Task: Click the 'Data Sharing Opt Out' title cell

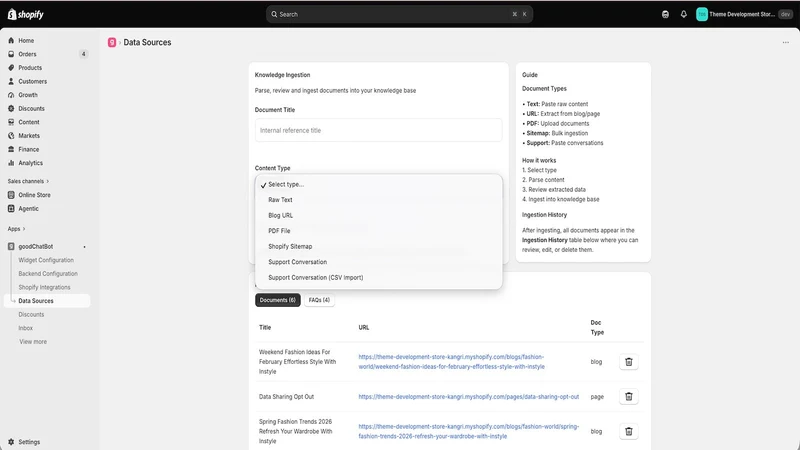Action: (x=286, y=396)
